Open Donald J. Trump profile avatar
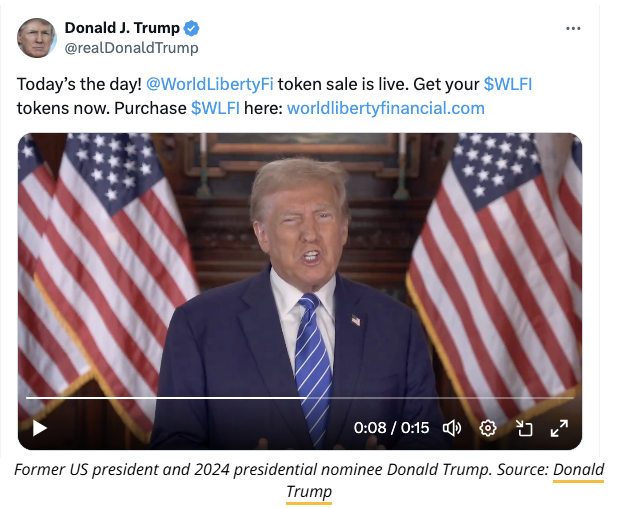This screenshot has width=621, height=508. click(36, 38)
